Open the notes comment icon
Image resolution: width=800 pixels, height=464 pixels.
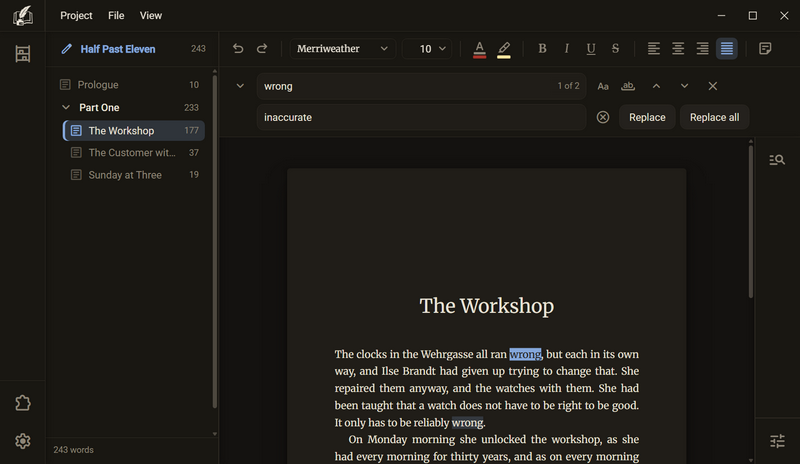[x=765, y=48]
